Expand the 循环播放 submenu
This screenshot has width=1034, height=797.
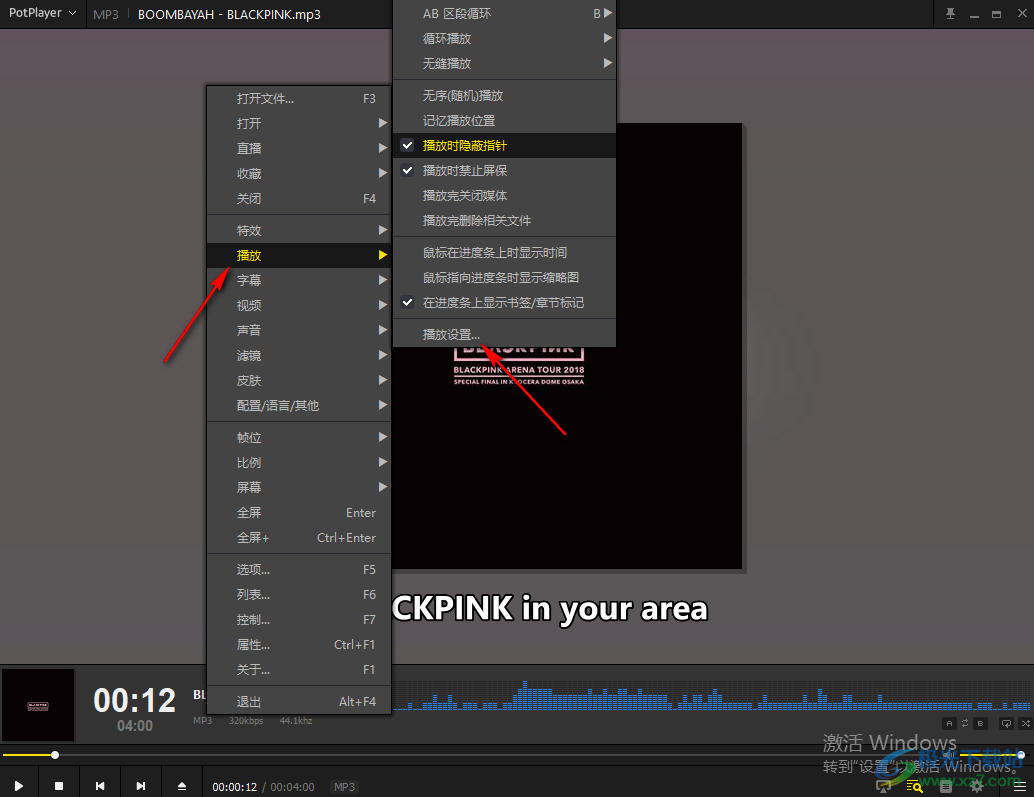coord(504,38)
